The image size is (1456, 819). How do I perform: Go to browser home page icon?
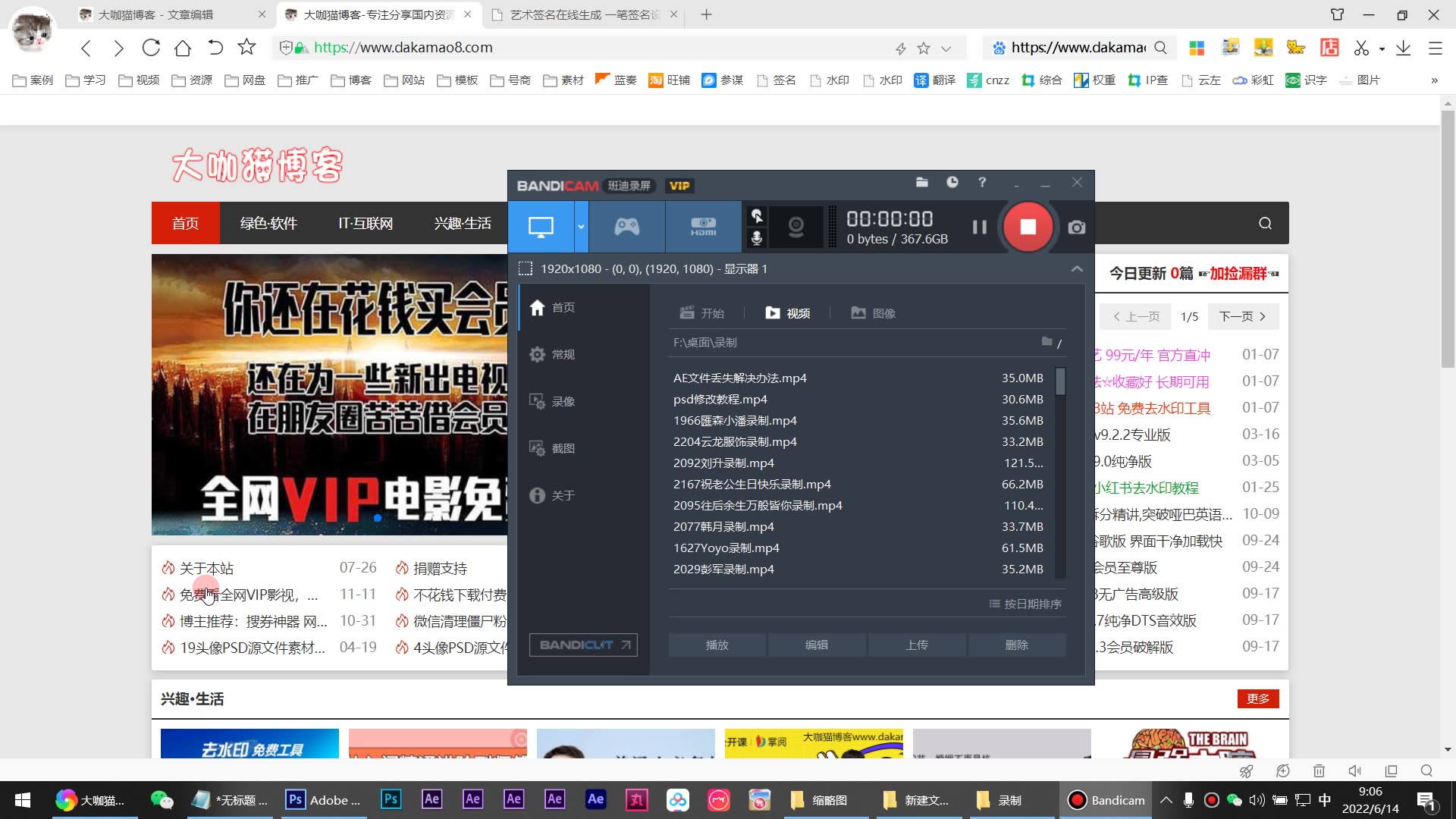coord(183,47)
